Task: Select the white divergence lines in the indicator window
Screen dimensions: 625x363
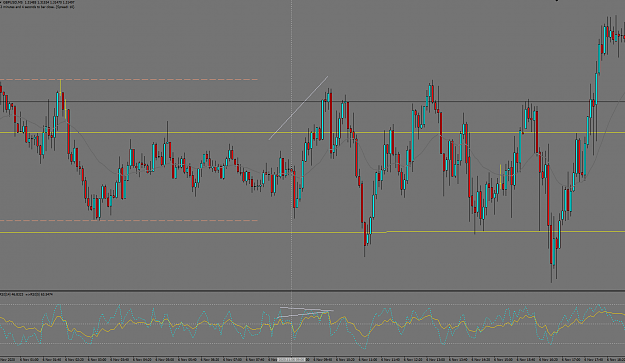Action: pos(306,312)
